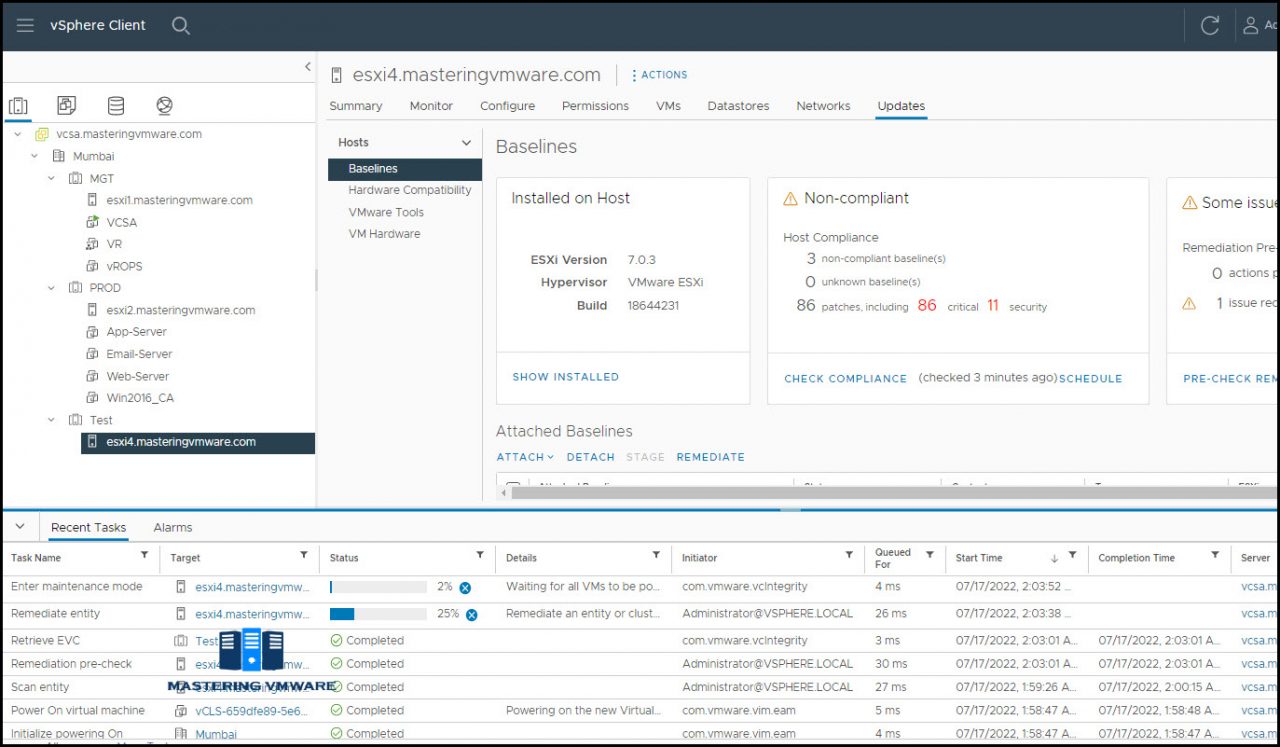The height and width of the screenshot is (747, 1280).
Task: Collapse the Mumbai datacenter node
Action: coord(32,156)
